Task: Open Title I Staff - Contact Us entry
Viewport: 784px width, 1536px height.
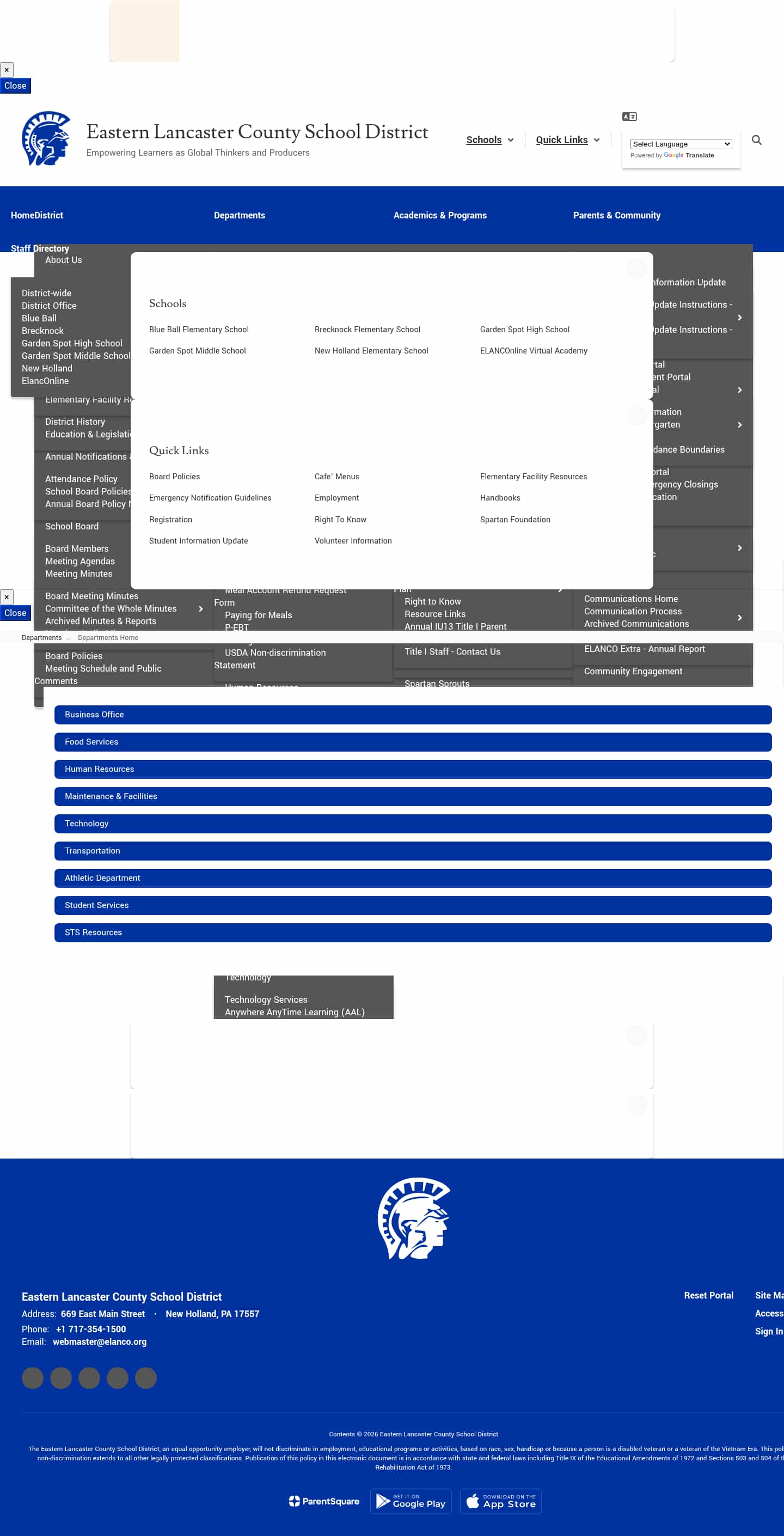Action: [x=452, y=652]
